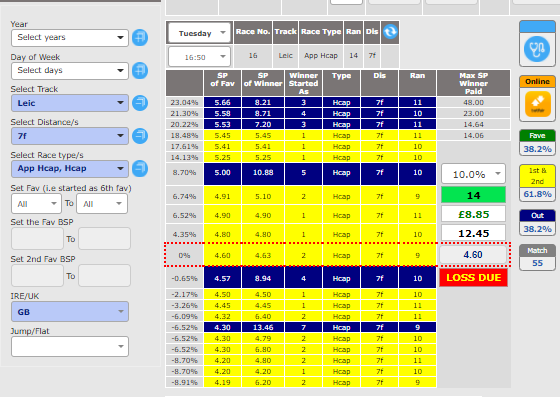Click the 10.88 SP of Winner cell

[x=263, y=173]
